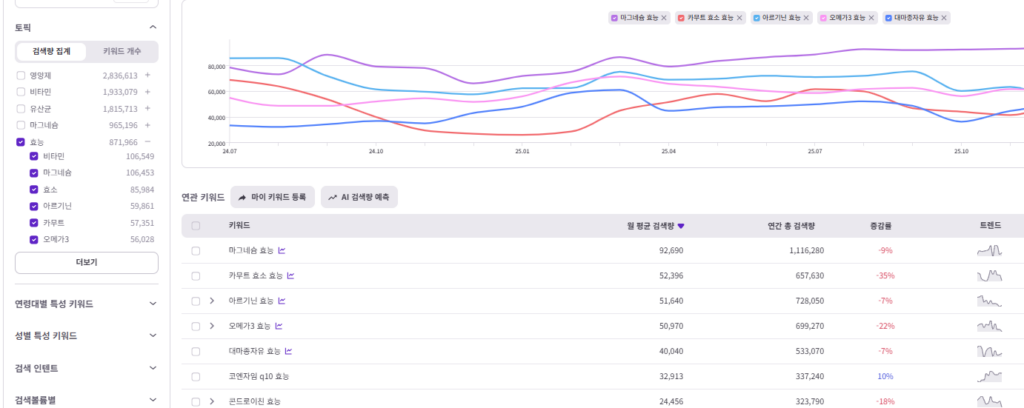Image resolution: width=1024 pixels, height=408 pixels.
Task: Click chart icon next to 오메가3 효능
Action: click(x=279, y=326)
